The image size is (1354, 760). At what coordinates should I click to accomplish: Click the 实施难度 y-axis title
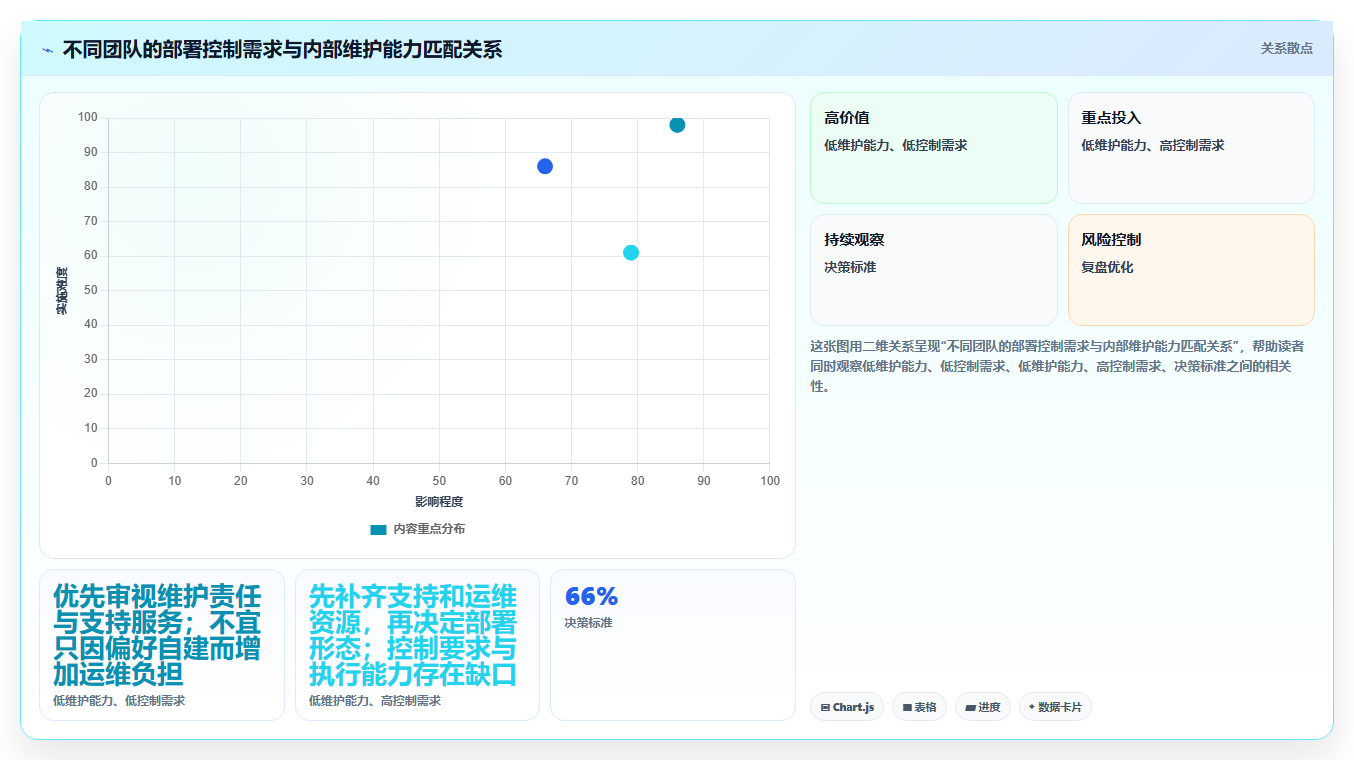click(x=62, y=291)
